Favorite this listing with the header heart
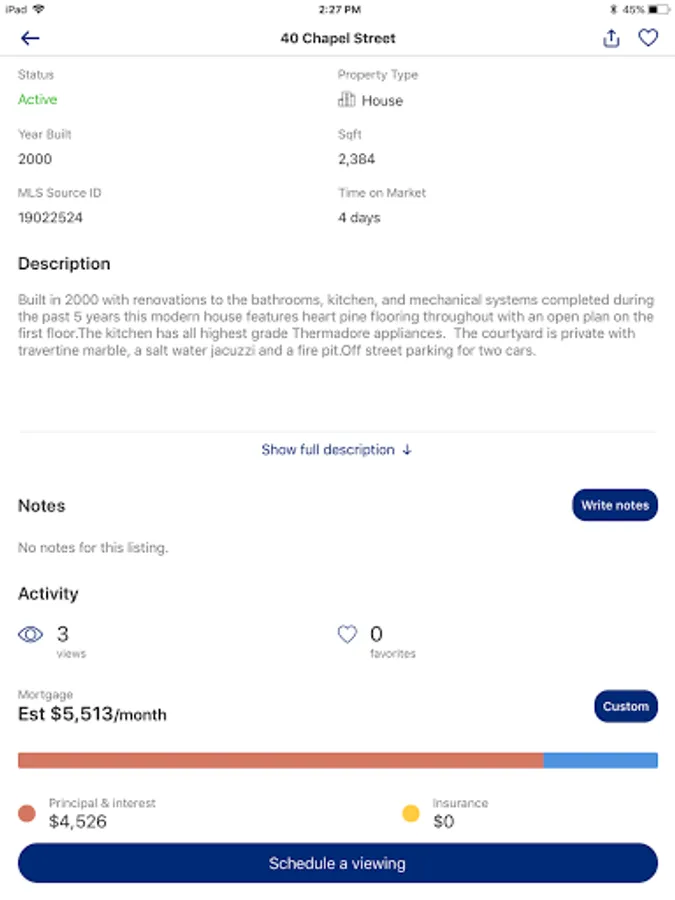Viewport: 675px width, 900px height. click(648, 38)
